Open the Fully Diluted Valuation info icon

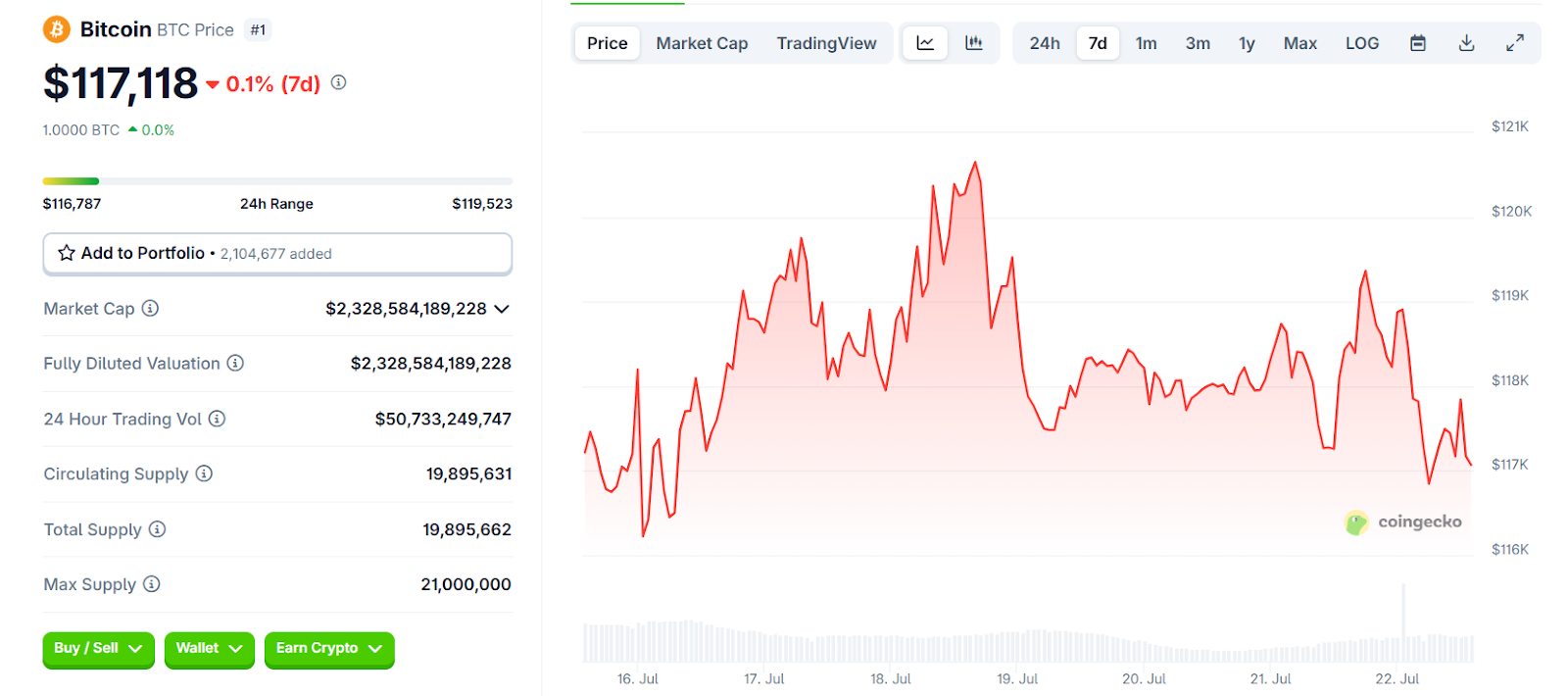[235, 363]
